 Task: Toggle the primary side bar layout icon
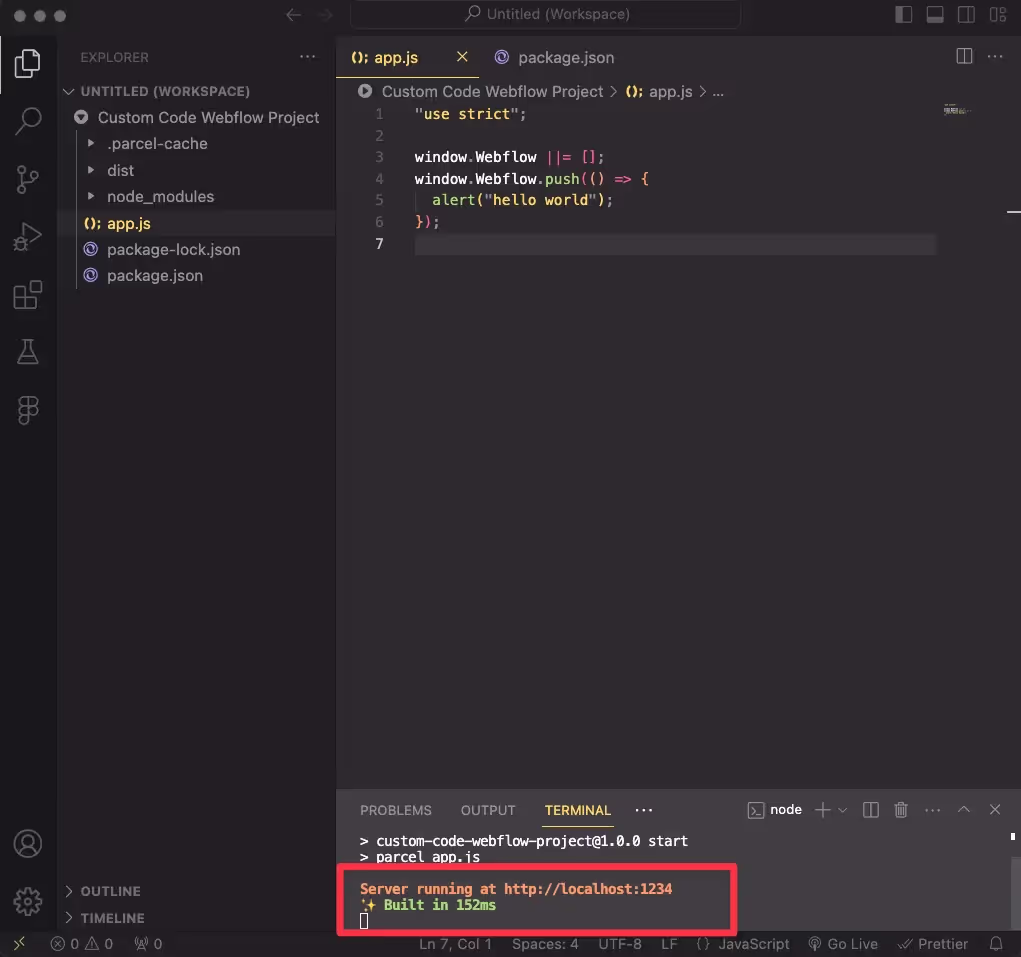tap(903, 14)
